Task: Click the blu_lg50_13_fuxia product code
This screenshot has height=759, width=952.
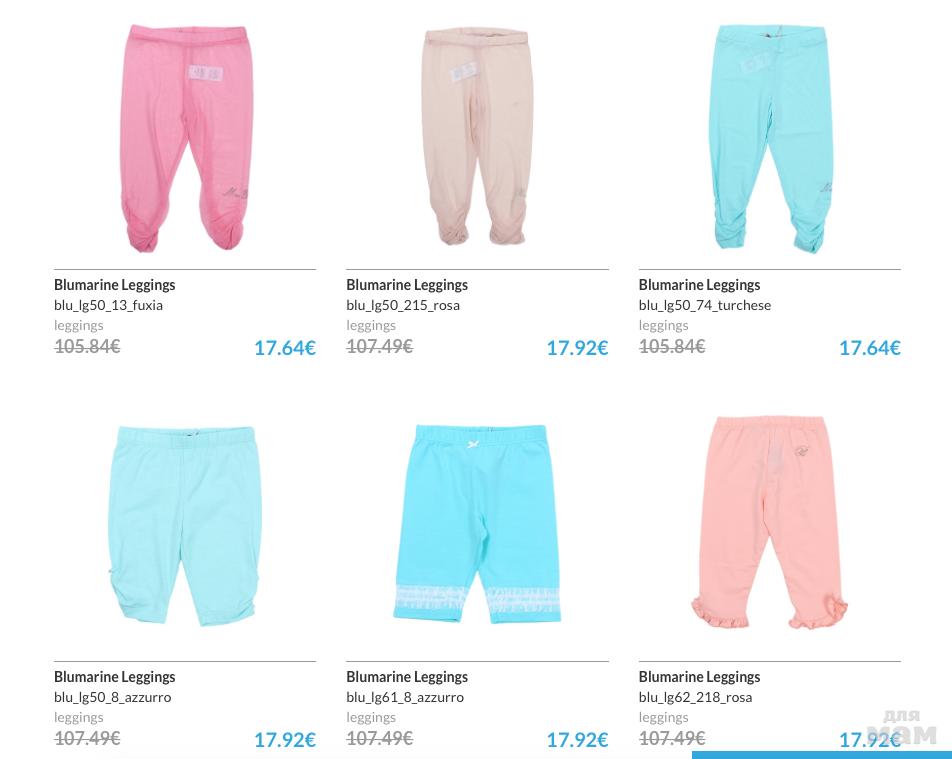Action: coord(108,305)
